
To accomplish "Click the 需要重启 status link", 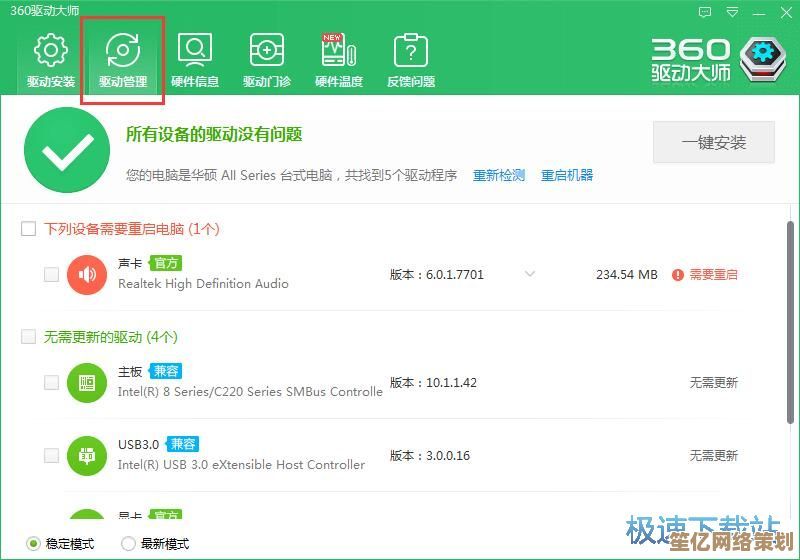I will 713,275.
